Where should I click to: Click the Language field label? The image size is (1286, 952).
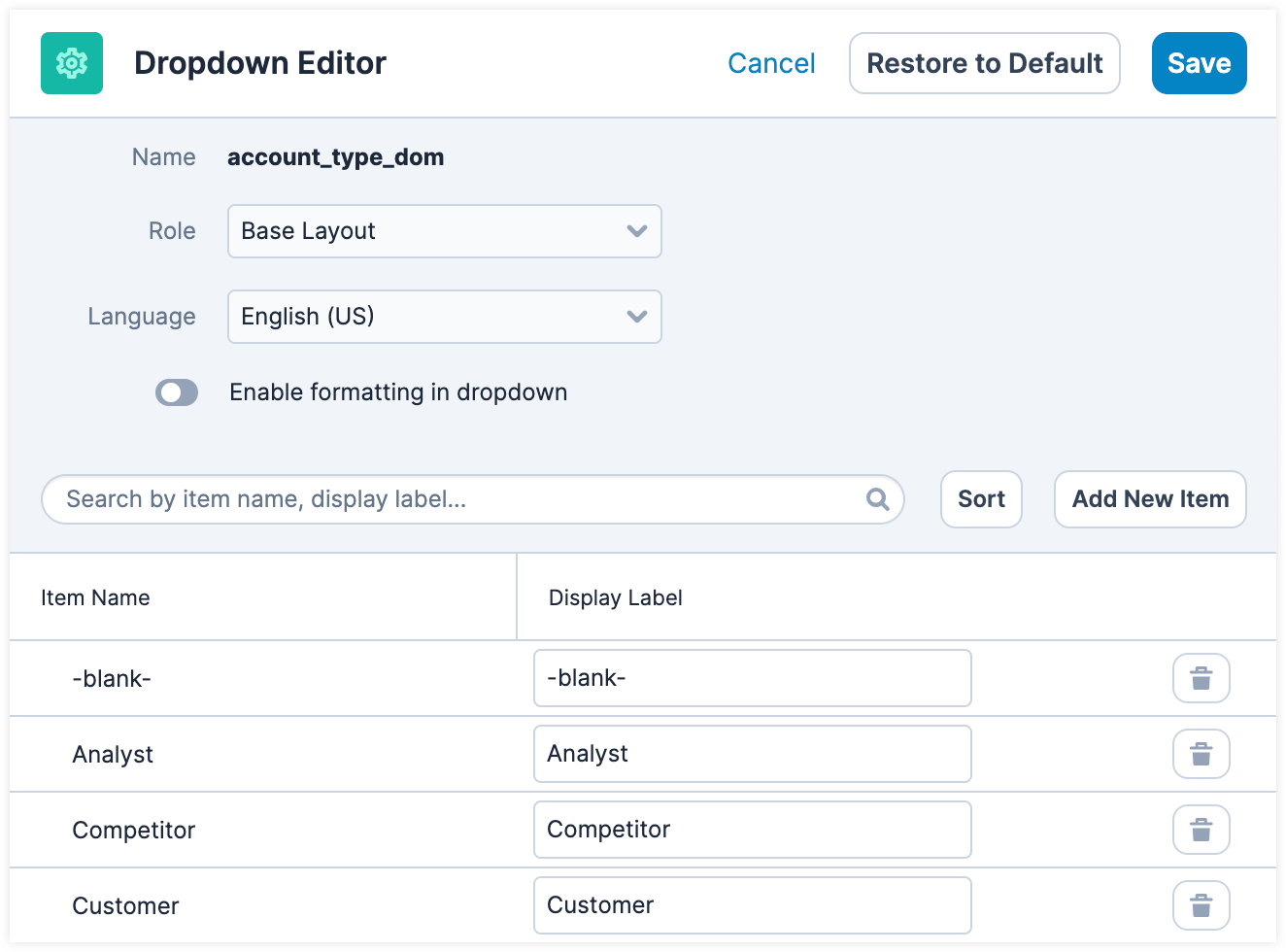[x=142, y=317]
